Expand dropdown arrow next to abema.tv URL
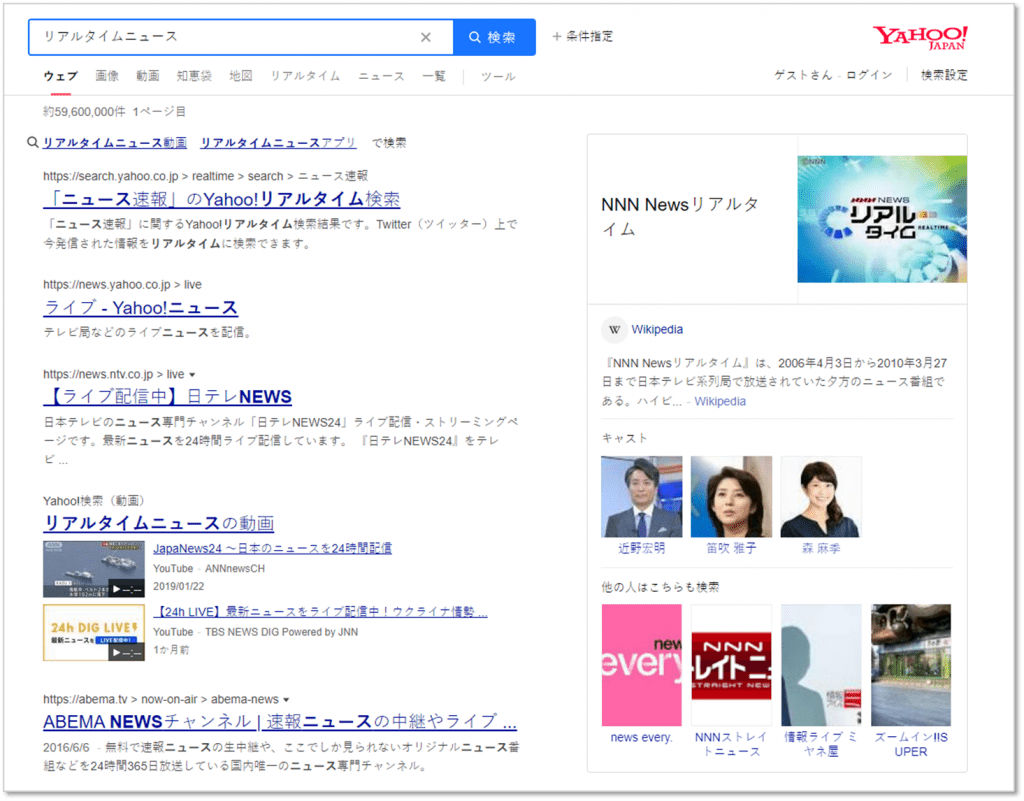 [286, 700]
